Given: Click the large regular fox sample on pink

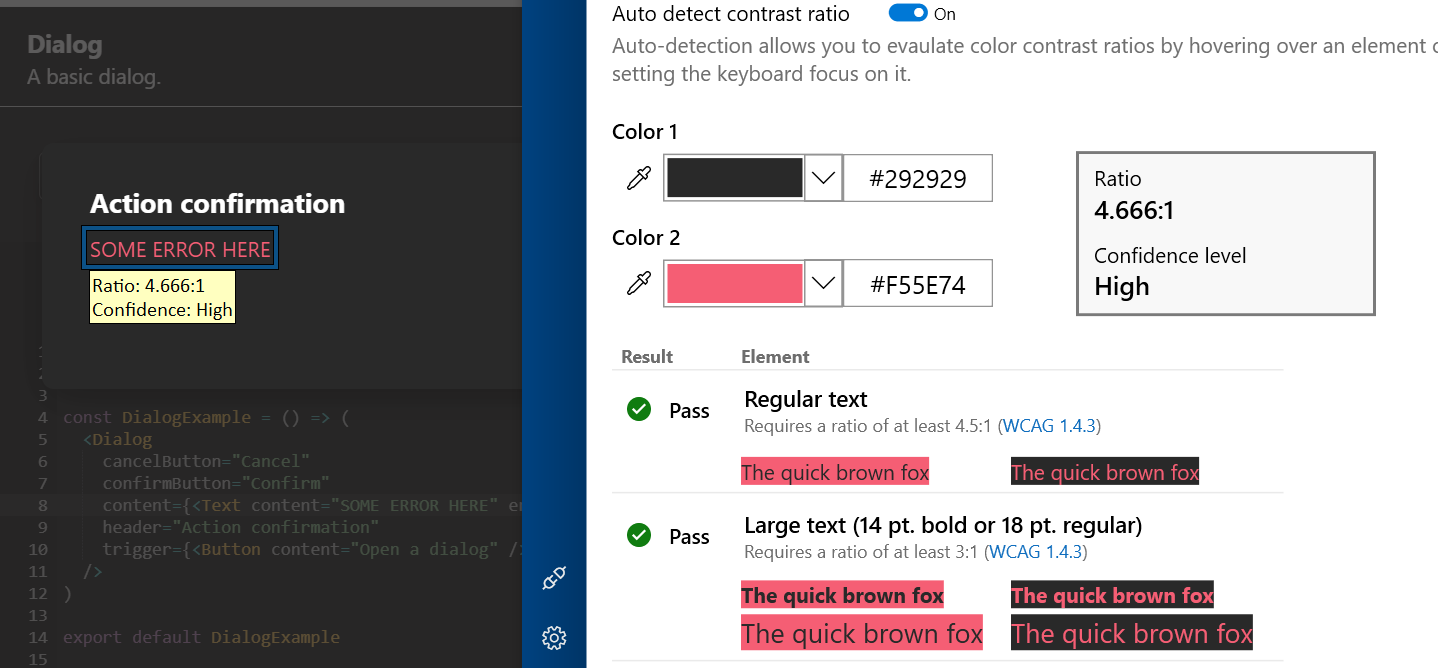Looking at the screenshot, I should pyautogui.click(x=862, y=633).
